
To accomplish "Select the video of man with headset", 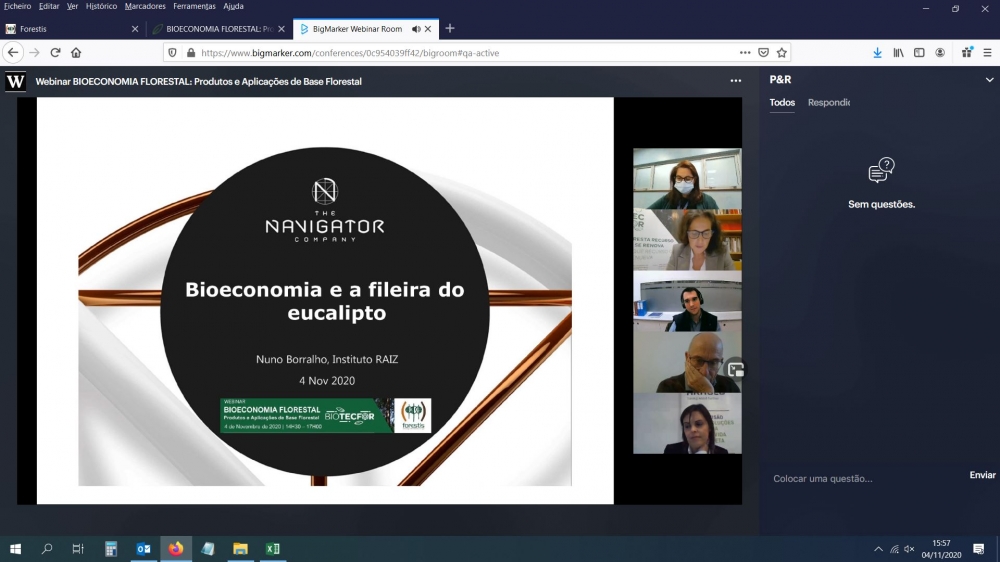I will (x=687, y=301).
